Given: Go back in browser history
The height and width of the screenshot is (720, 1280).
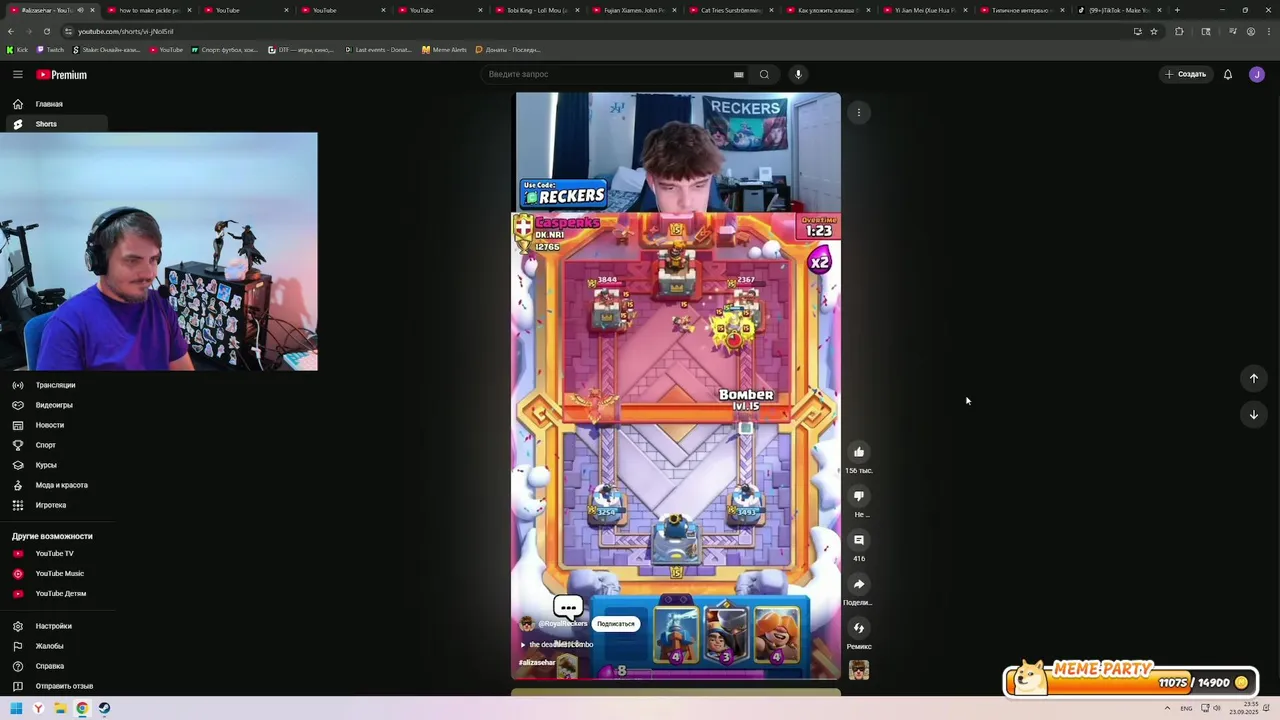Looking at the screenshot, I should [11, 31].
